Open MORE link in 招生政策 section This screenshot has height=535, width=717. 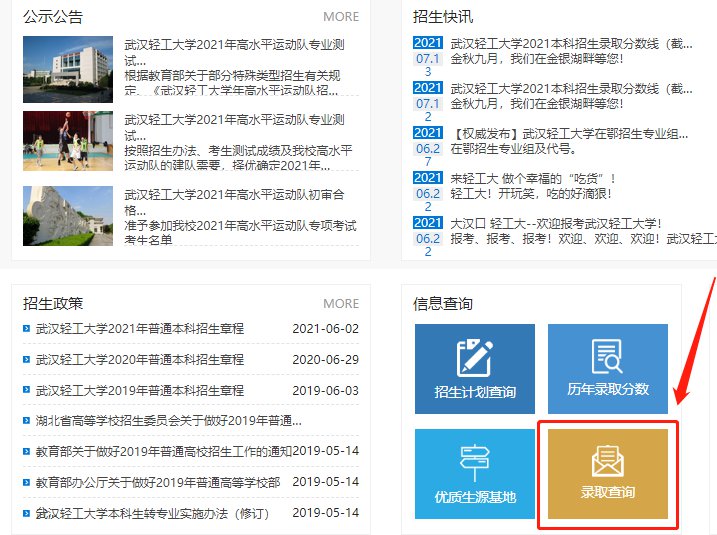(x=341, y=304)
